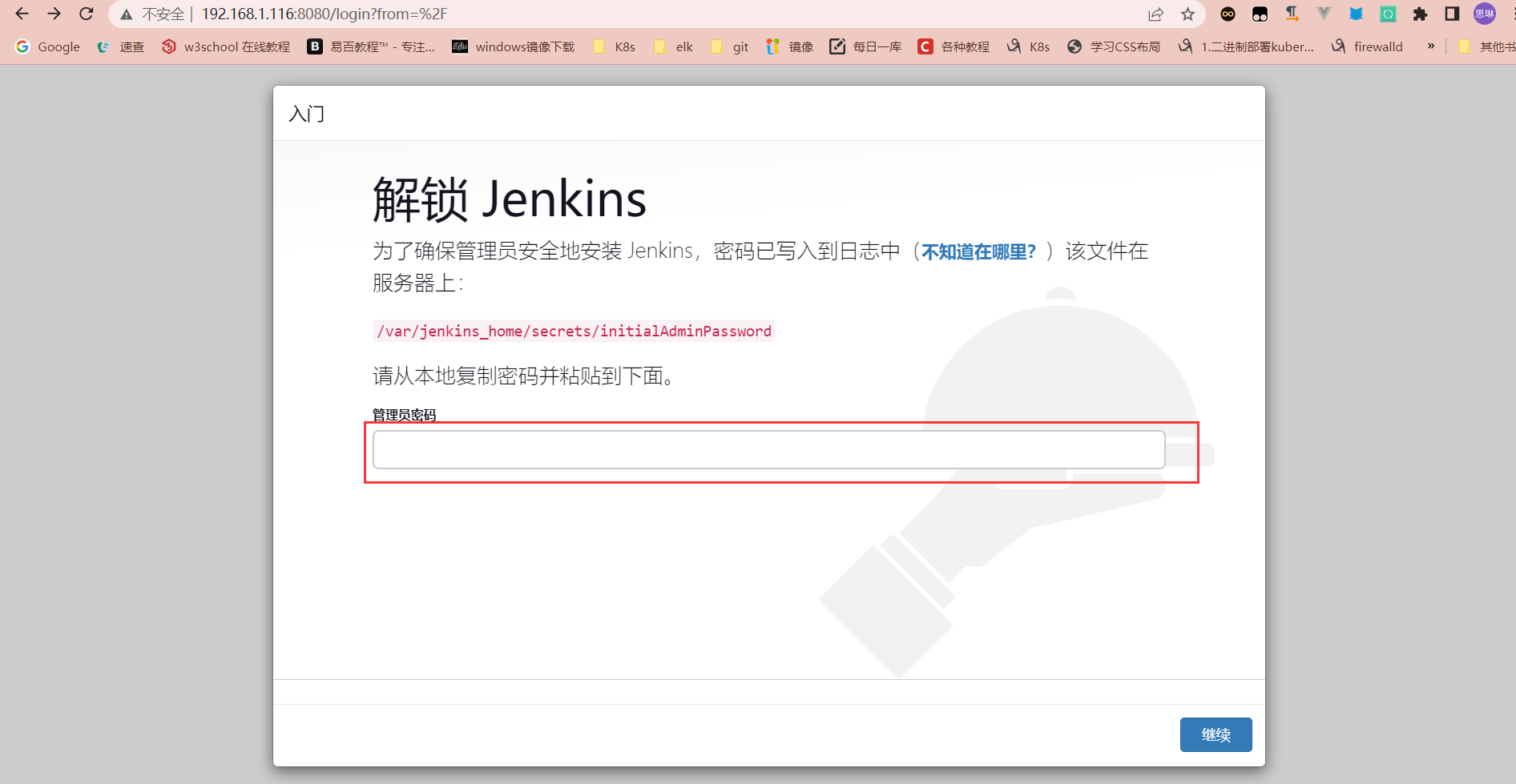Open the blue cat extension icon
The height and width of the screenshot is (784, 1516).
click(1356, 14)
